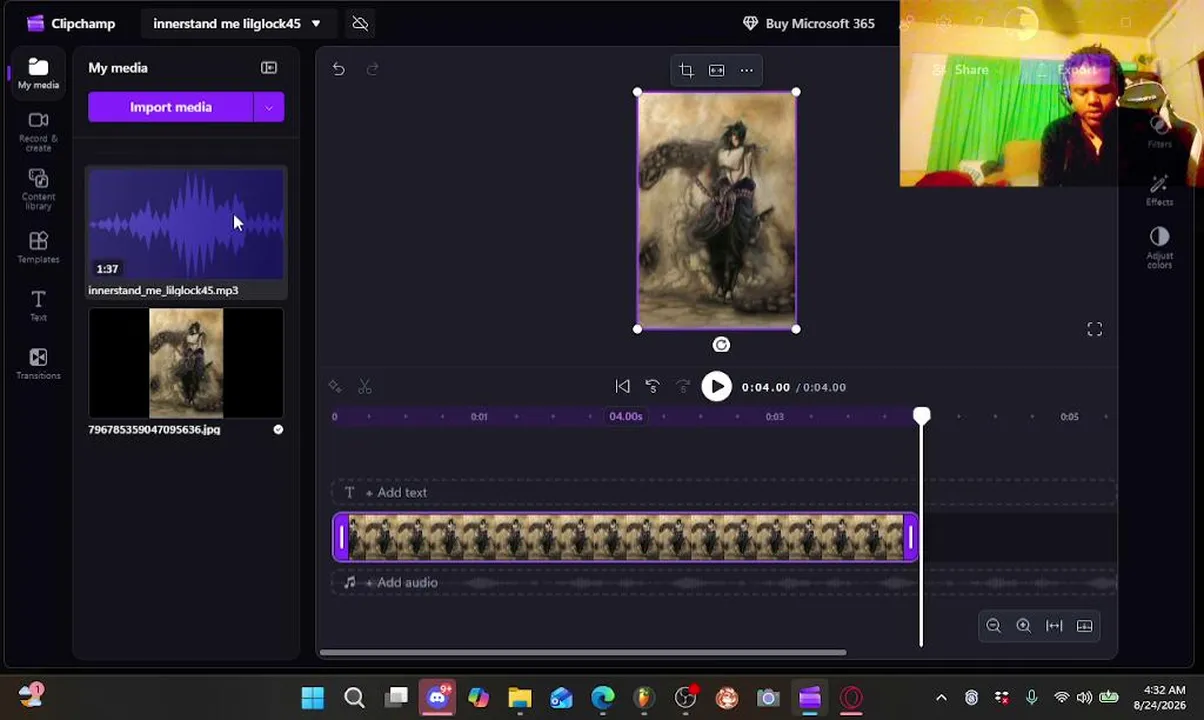Open the Windows Start menu
The width and height of the screenshot is (1204, 720).
pyautogui.click(x=312, y=697)
